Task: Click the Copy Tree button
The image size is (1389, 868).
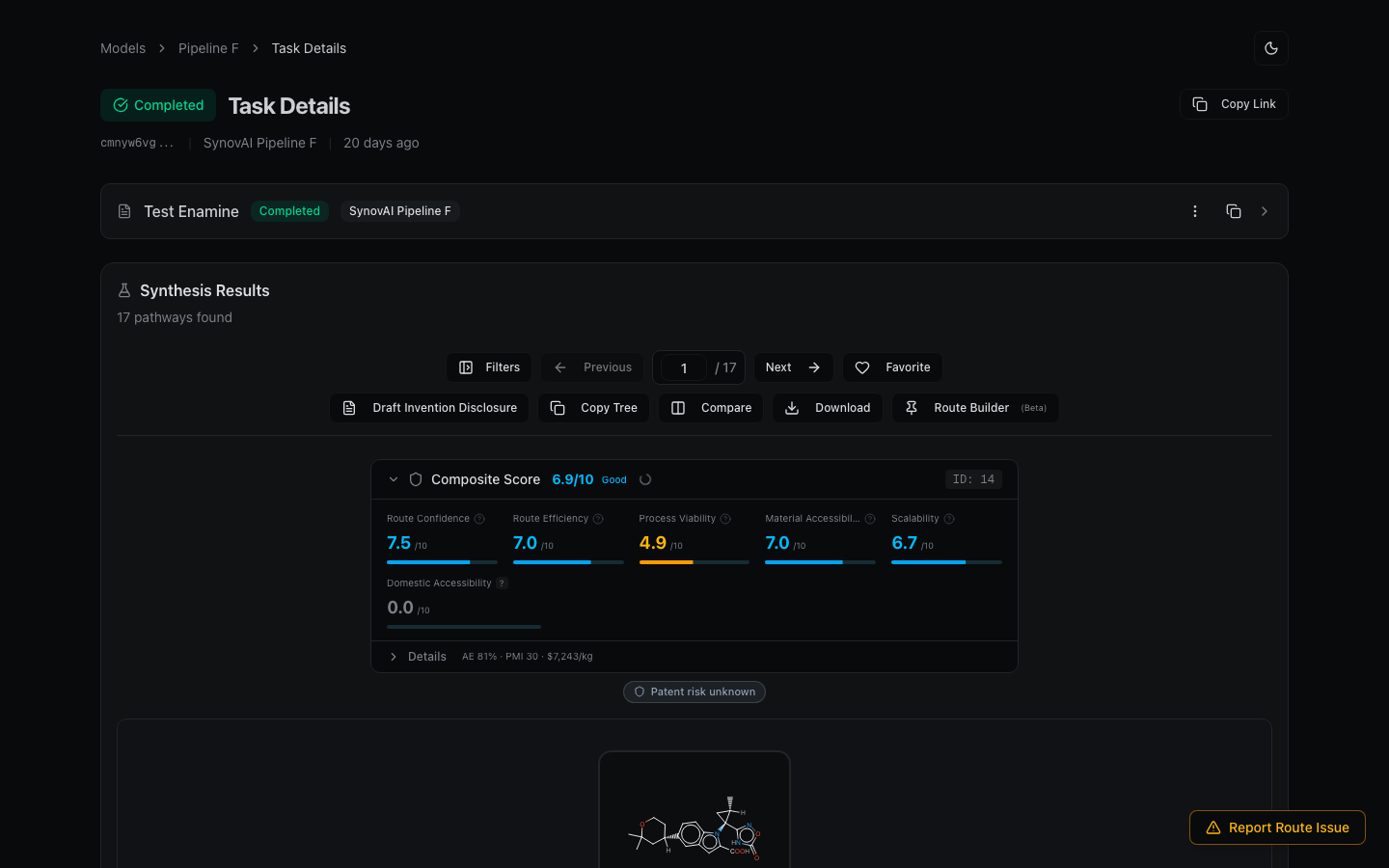Action: [x=594, y=408]
